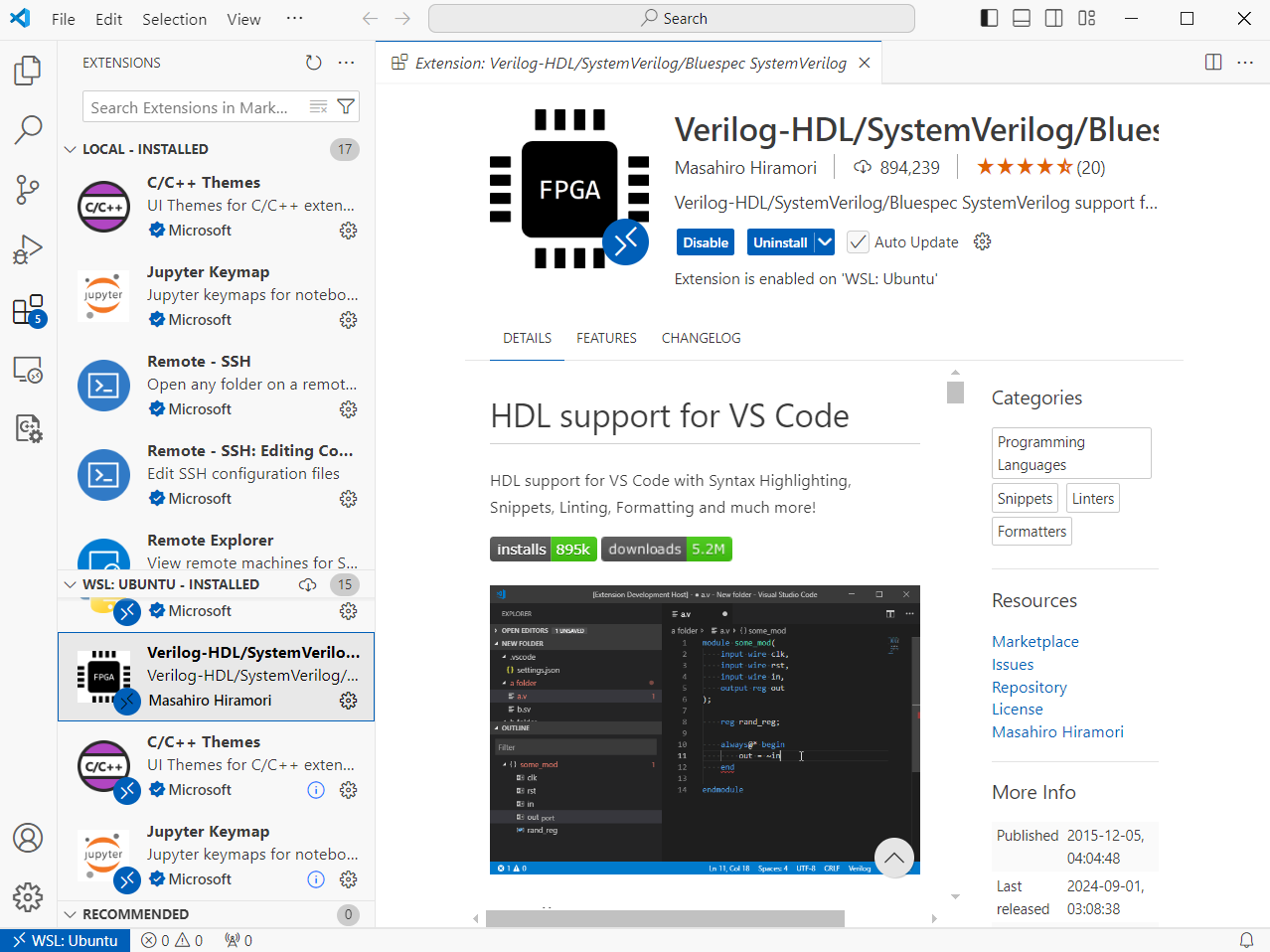
Task: Open the Issues resource link
Action: coord(1013,665)
